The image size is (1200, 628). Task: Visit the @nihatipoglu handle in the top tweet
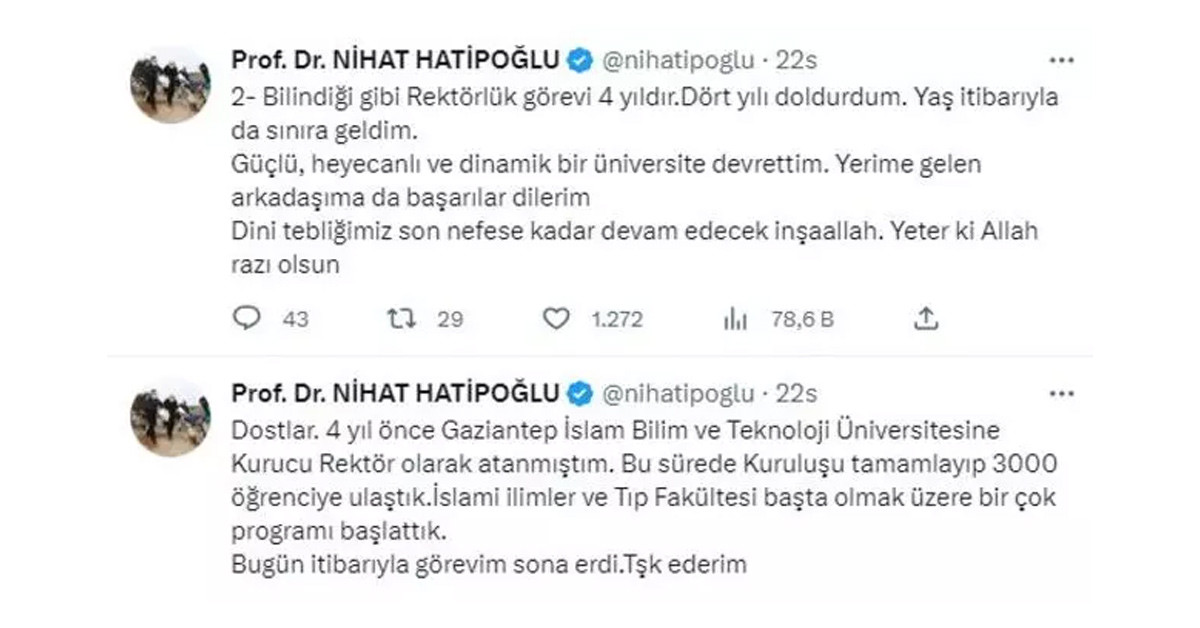[x=677, y=60]
